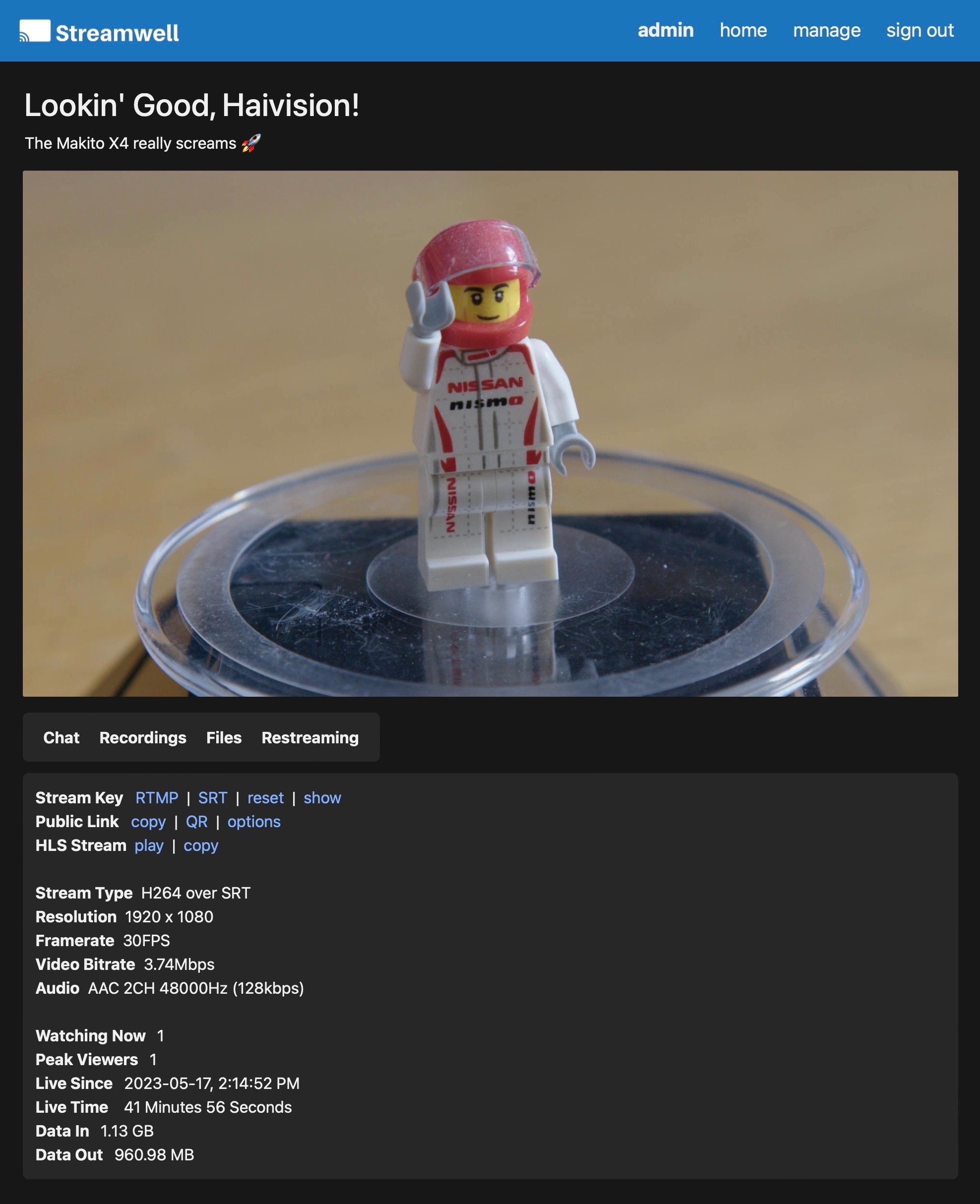This screenshot has height=1204, width=980.
Task: Copy the Public Link
Action: [x=148, y=822]
